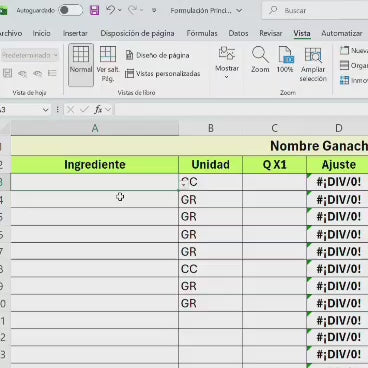The image size is (368, 368).
Task: Open the Revisar ribbon tab
Action: pos(271,33)
